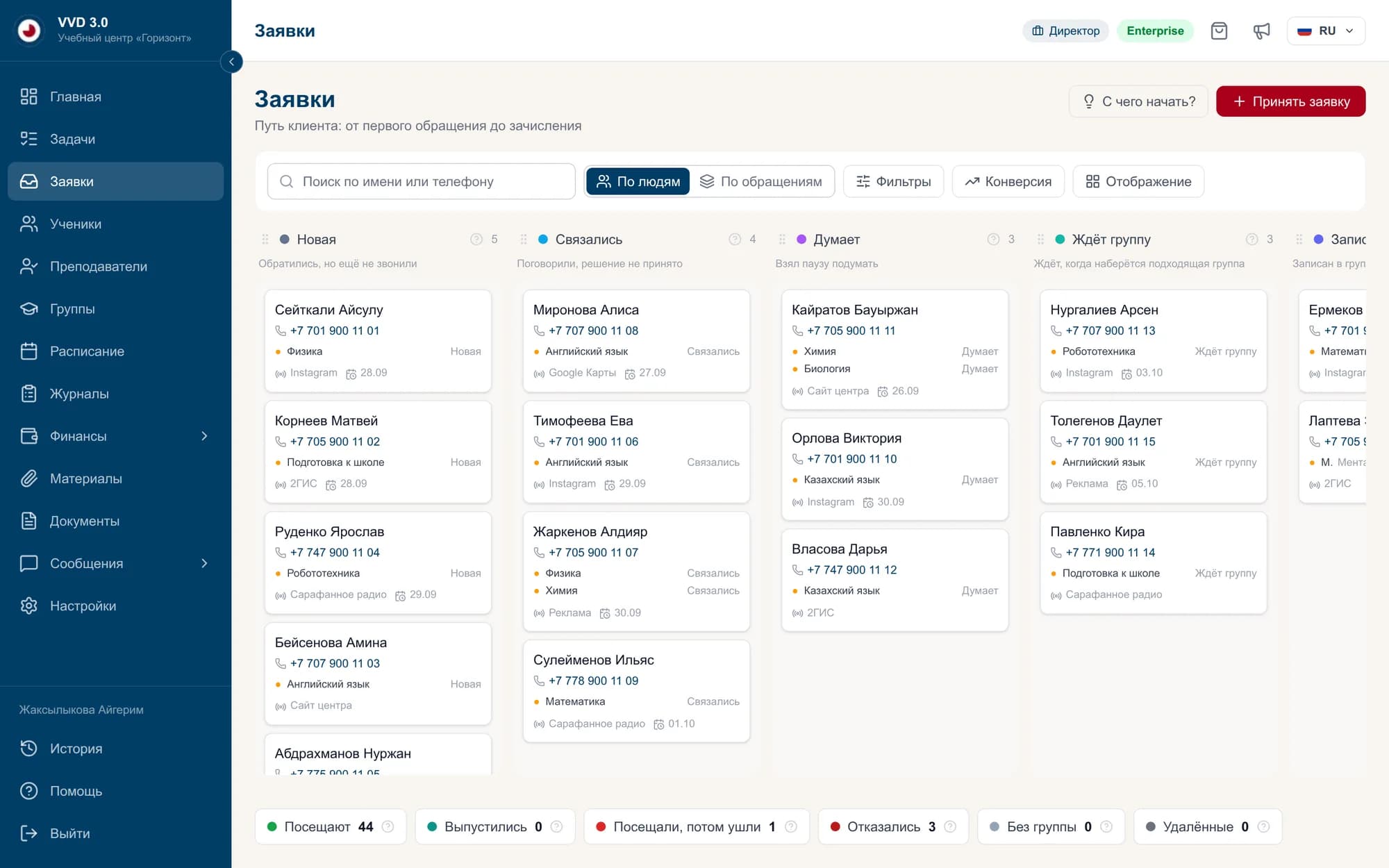Open the Павленко Кира card

coord(1153,563)
